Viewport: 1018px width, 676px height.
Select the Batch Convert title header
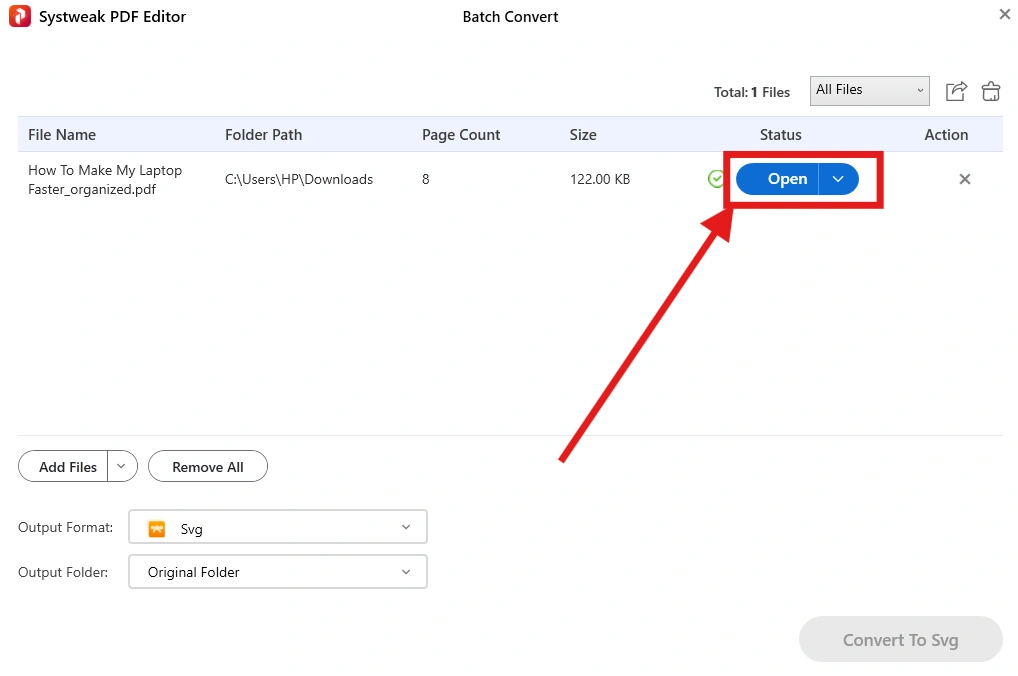click(510, 16)
